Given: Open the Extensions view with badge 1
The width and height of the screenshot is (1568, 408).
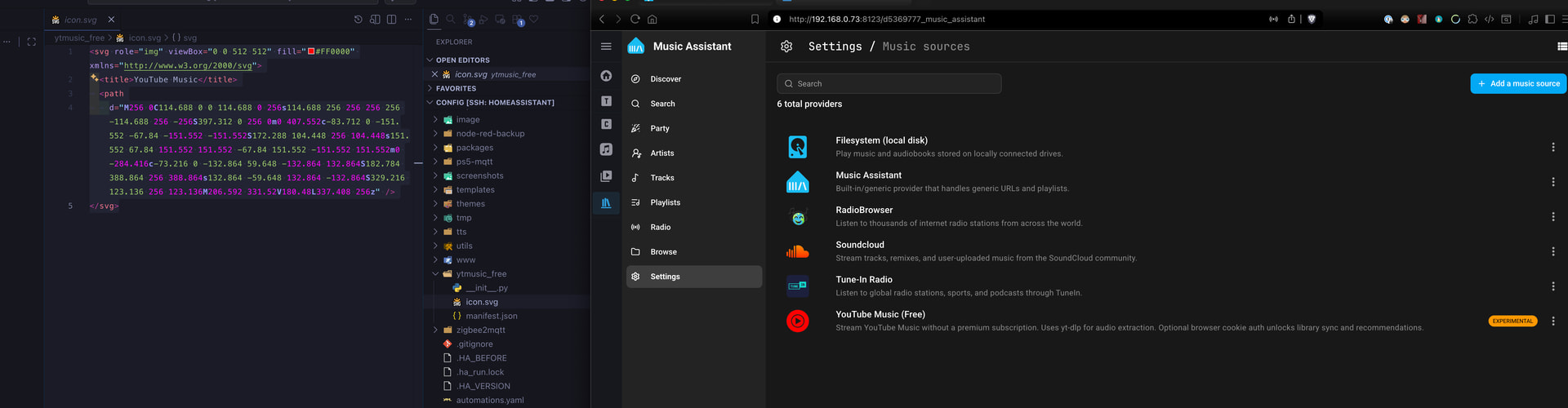Looking at the screenshot, I should (518, 20).
